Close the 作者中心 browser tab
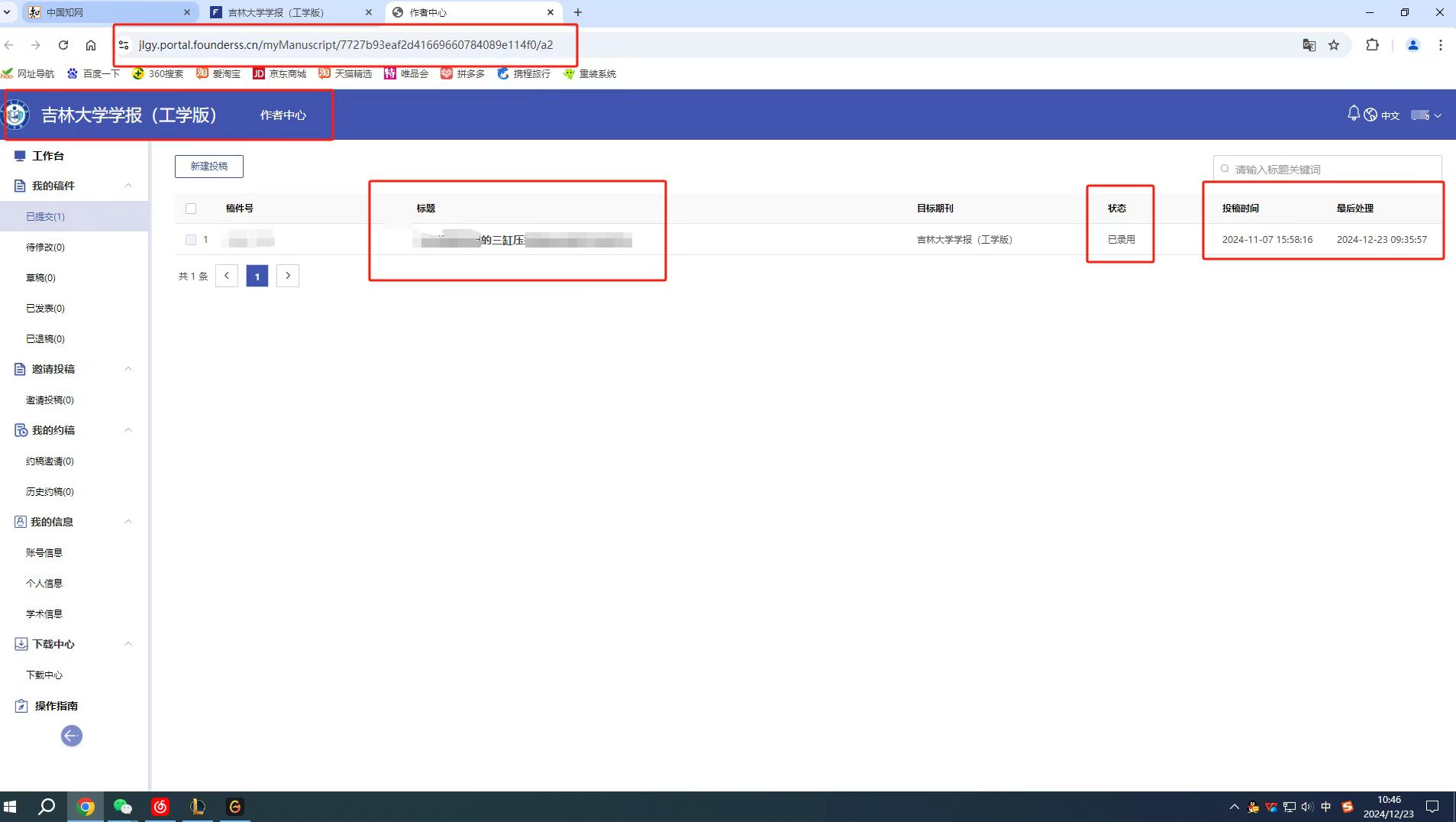 [550, 12]
